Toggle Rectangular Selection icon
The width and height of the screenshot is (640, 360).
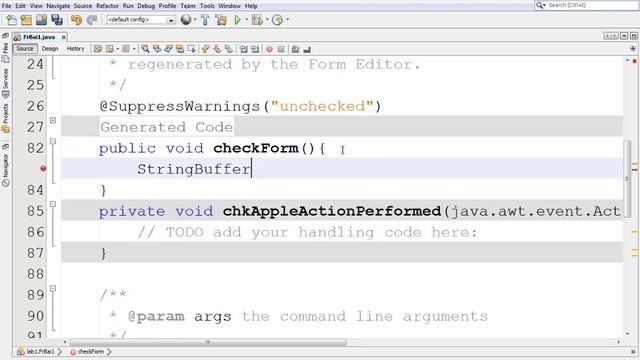[x=191, y=49]
